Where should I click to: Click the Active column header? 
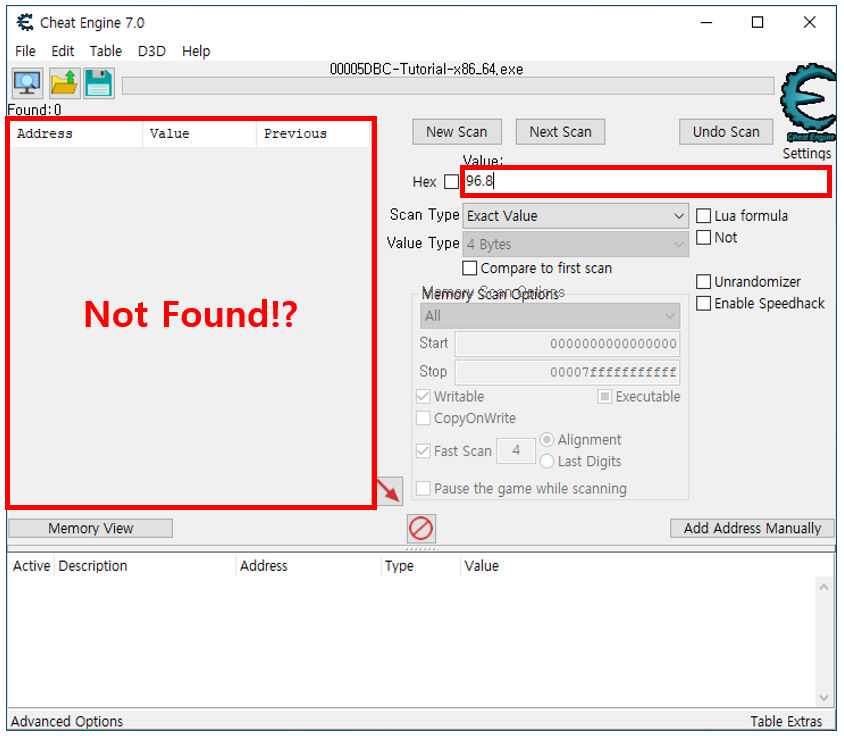click(x=31, y=566)
